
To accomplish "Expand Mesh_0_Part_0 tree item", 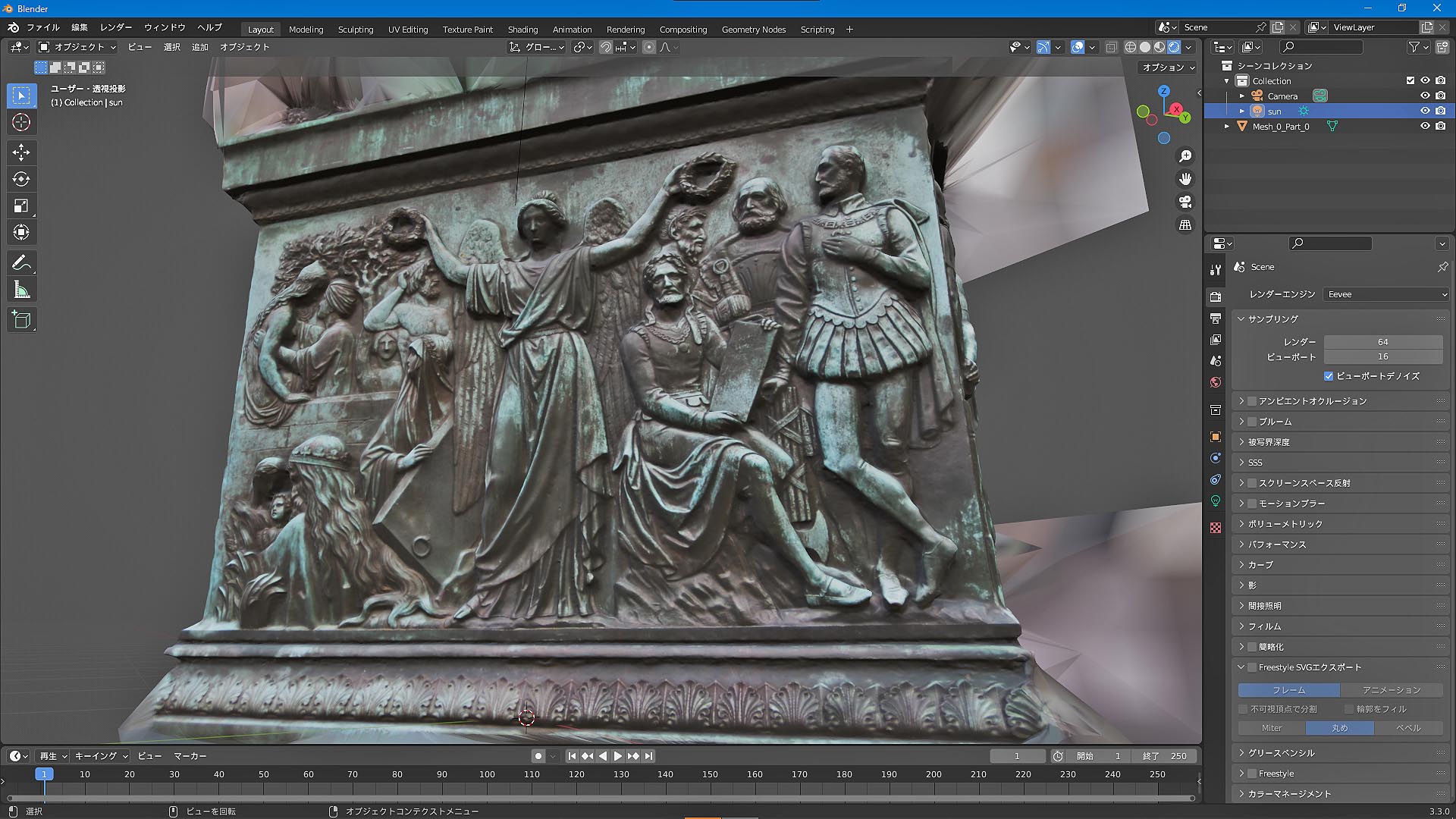I will 1227,127.
